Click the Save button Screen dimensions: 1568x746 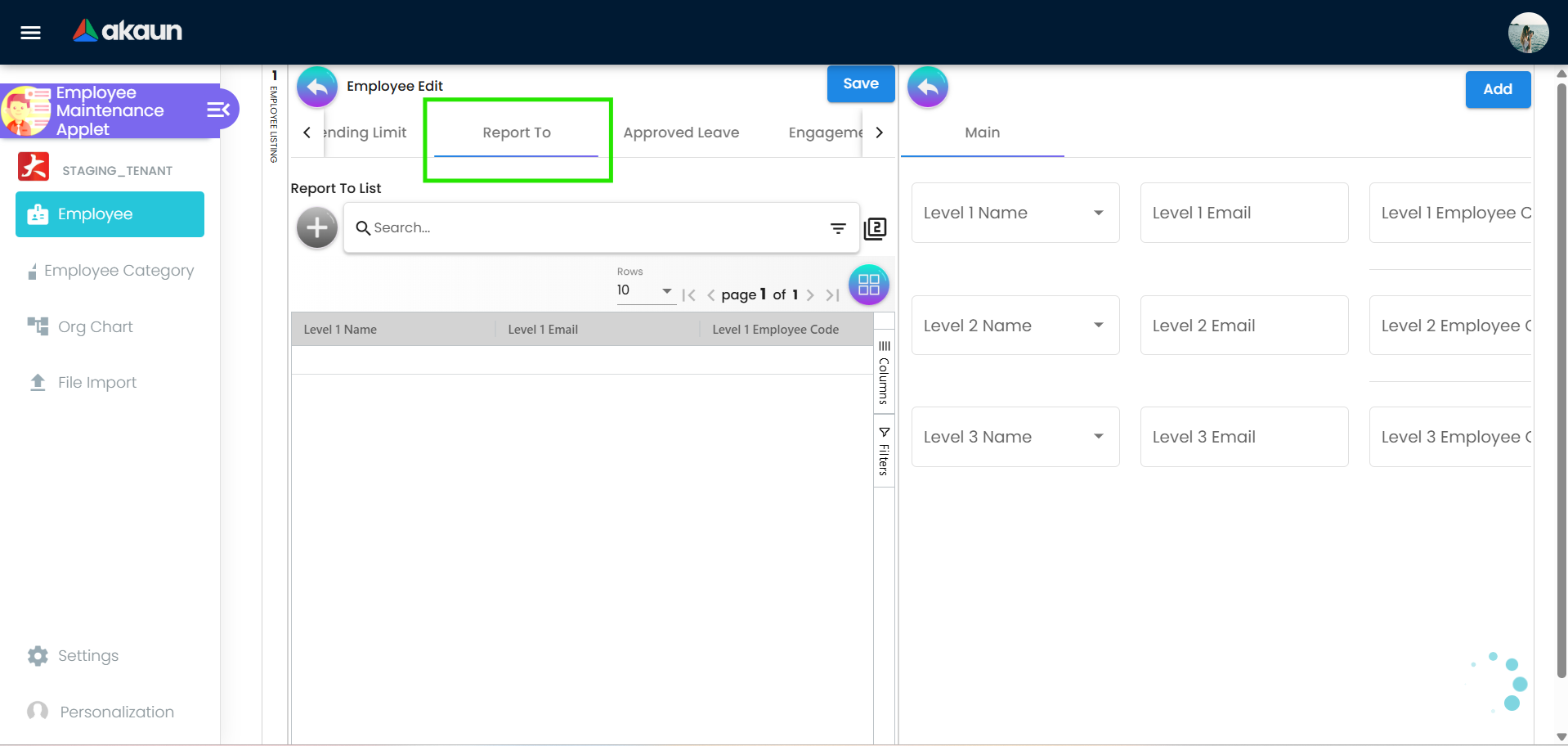(860, 83)
